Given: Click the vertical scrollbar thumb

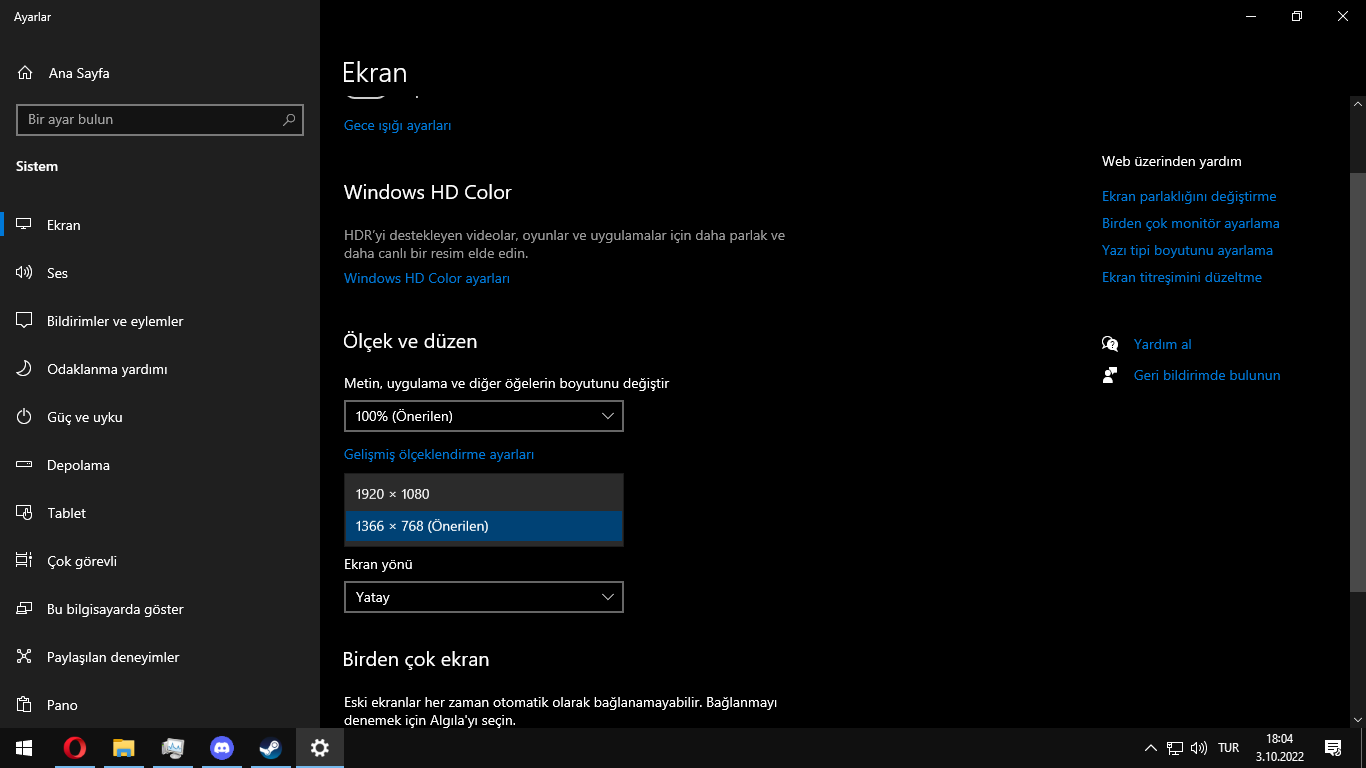Looking at the screenshot, I should [x=1358, y=383].
